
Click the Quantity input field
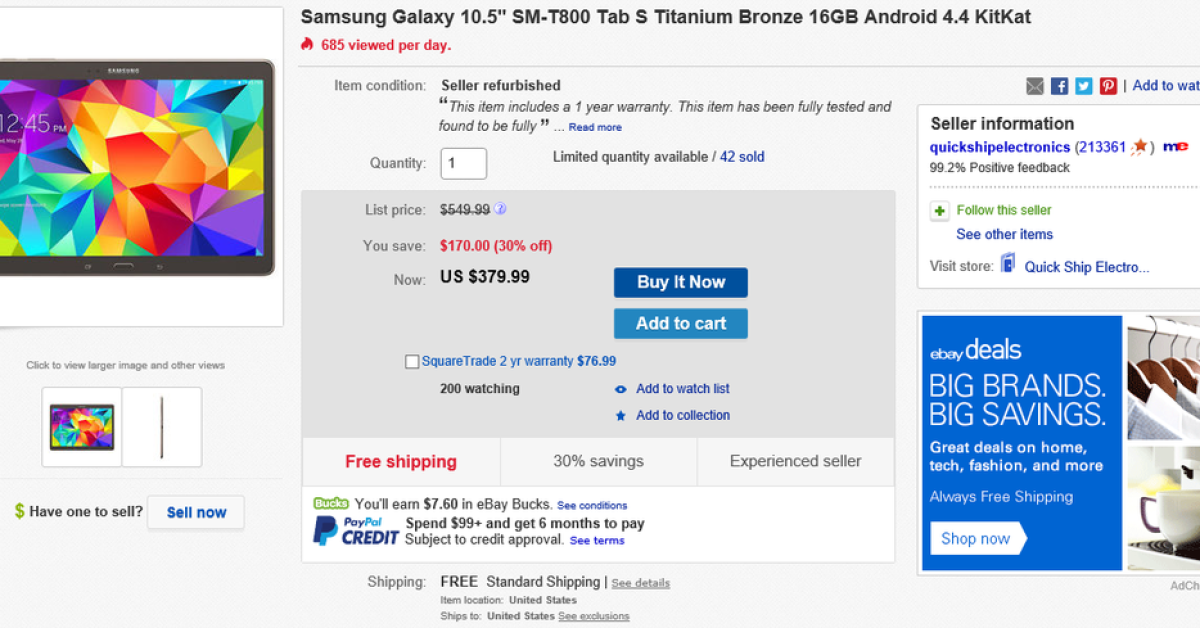click(x=463, y=163)
